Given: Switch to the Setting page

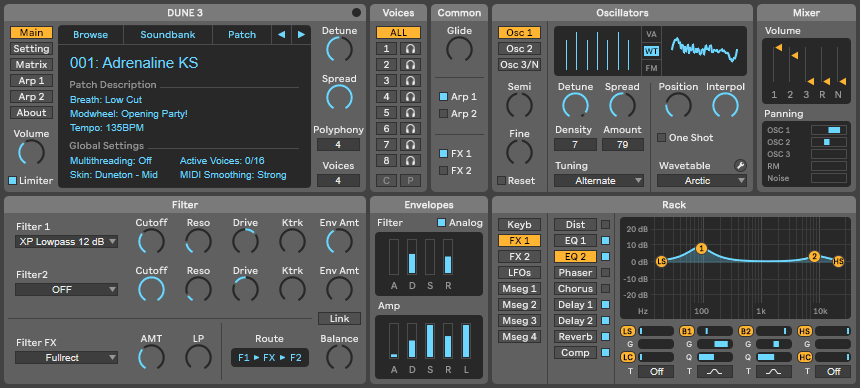Looking at the screenshot, I should 31,49.
